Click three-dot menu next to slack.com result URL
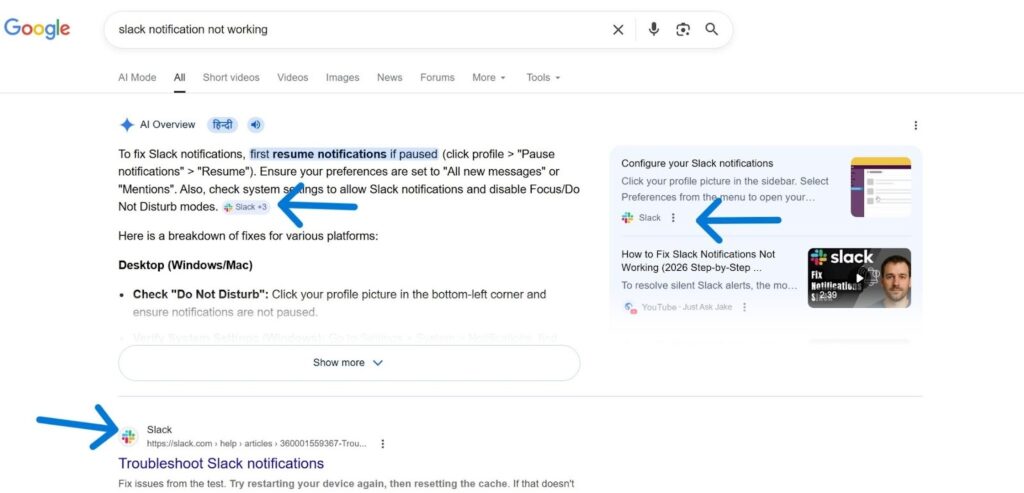Screen dimensions: 1024x493 click(x=383, y=444)
